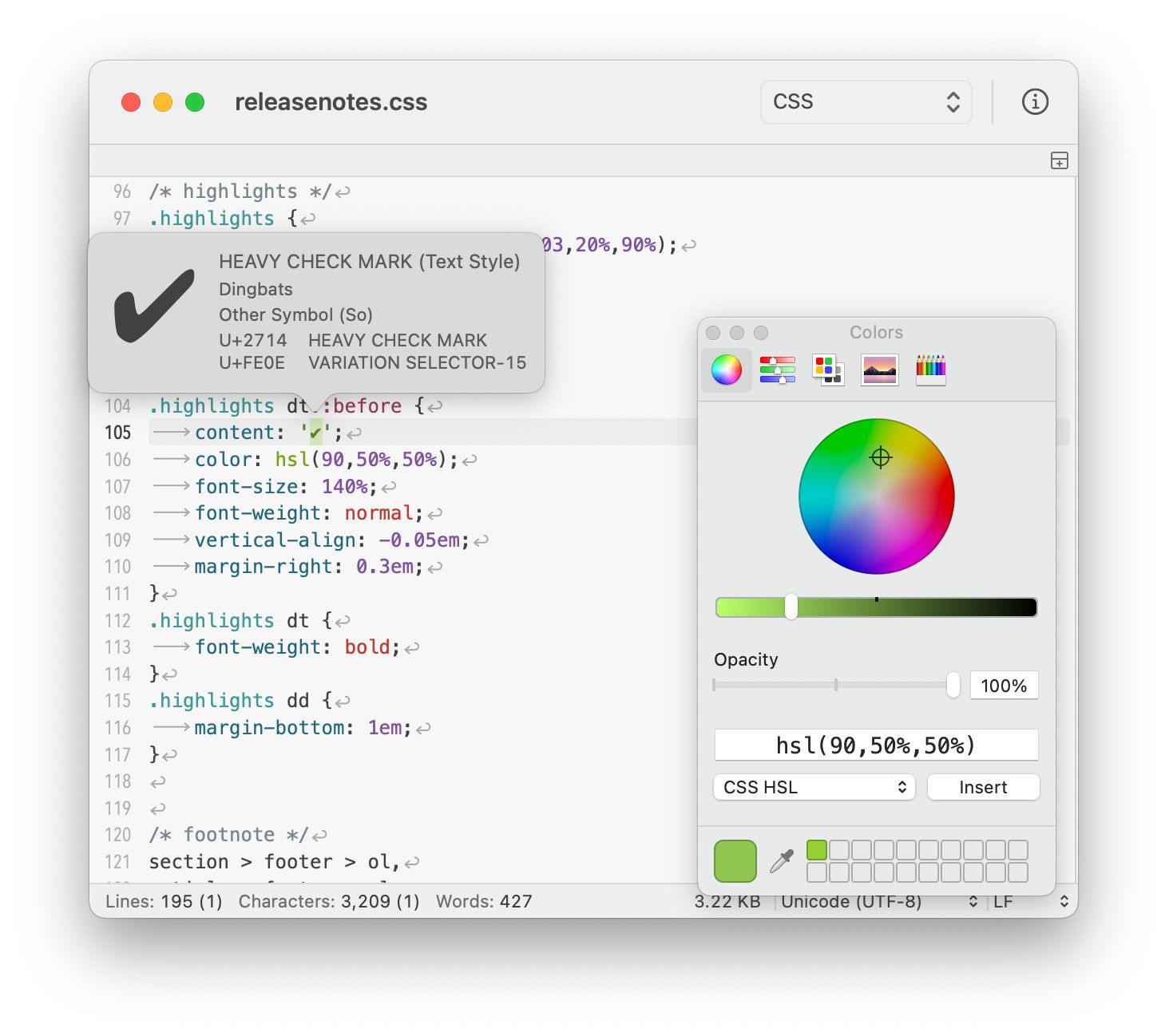Click the 'normal' font-weight value
The width and height of the screenshot is (1169, 1036).
pyautogui.click(x=378, y=513)
